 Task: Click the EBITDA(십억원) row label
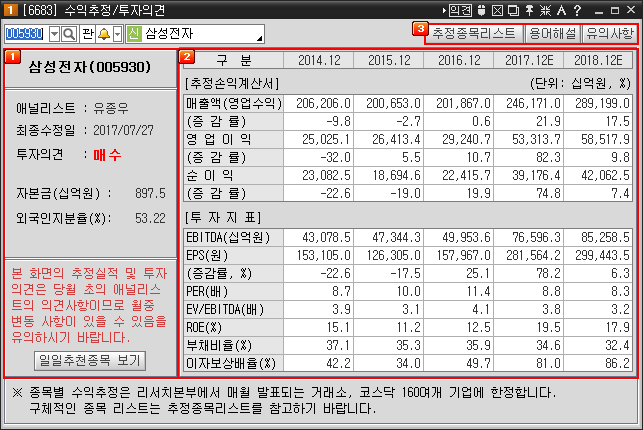(x=233, y=237)
